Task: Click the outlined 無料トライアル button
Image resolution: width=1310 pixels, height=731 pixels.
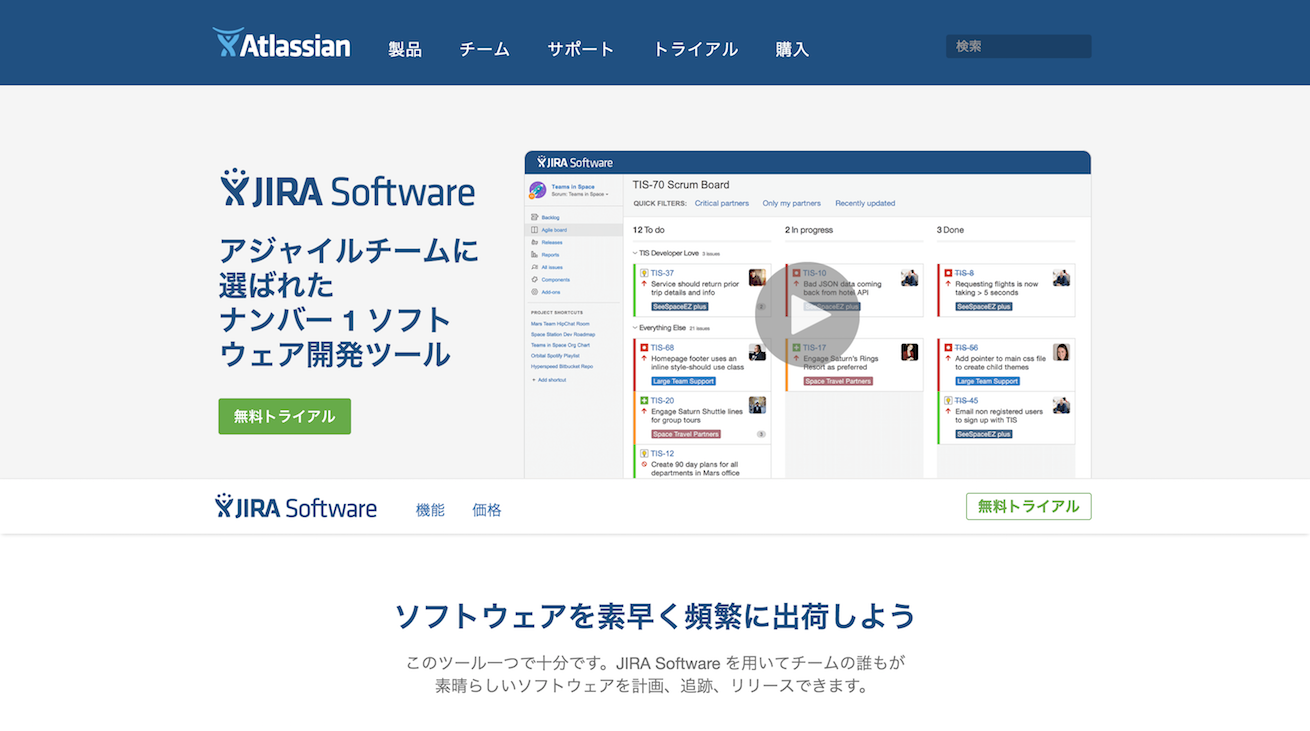Action: [1029, 507]
